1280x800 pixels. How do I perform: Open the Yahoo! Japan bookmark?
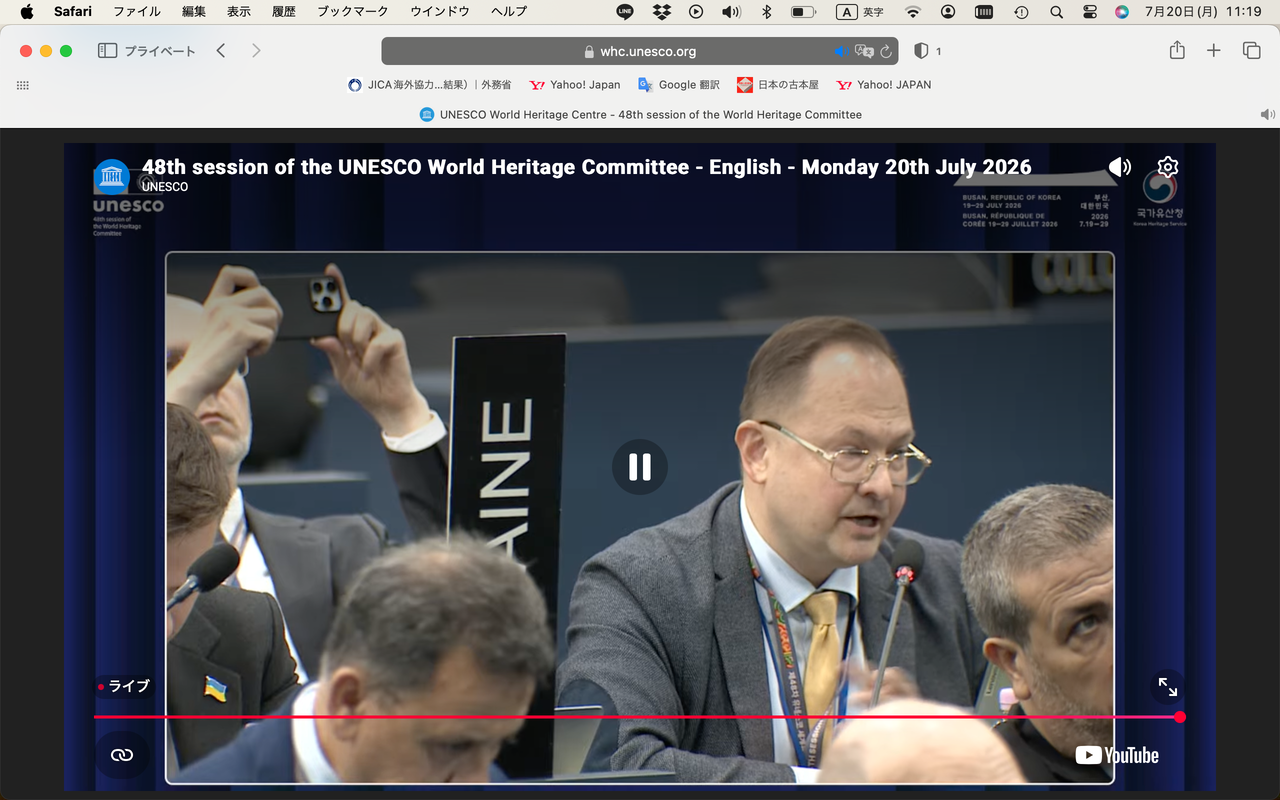coord(575,85)
